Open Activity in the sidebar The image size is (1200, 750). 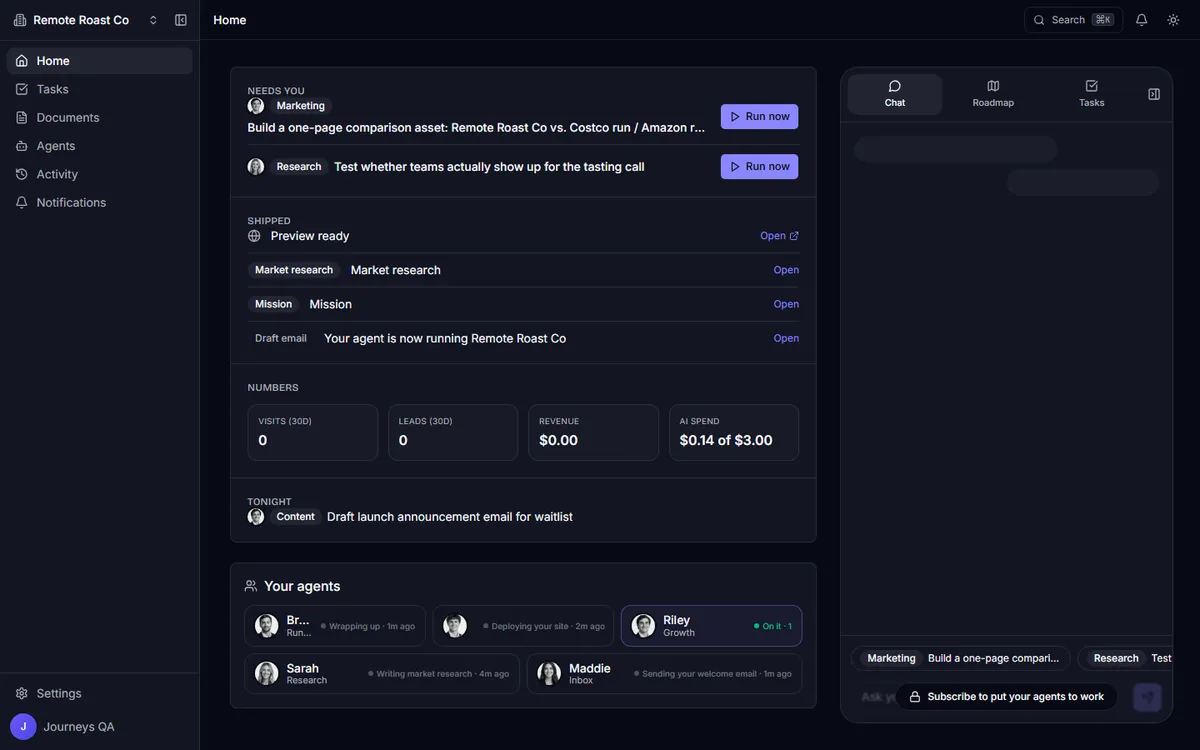(x=100, y=174)
